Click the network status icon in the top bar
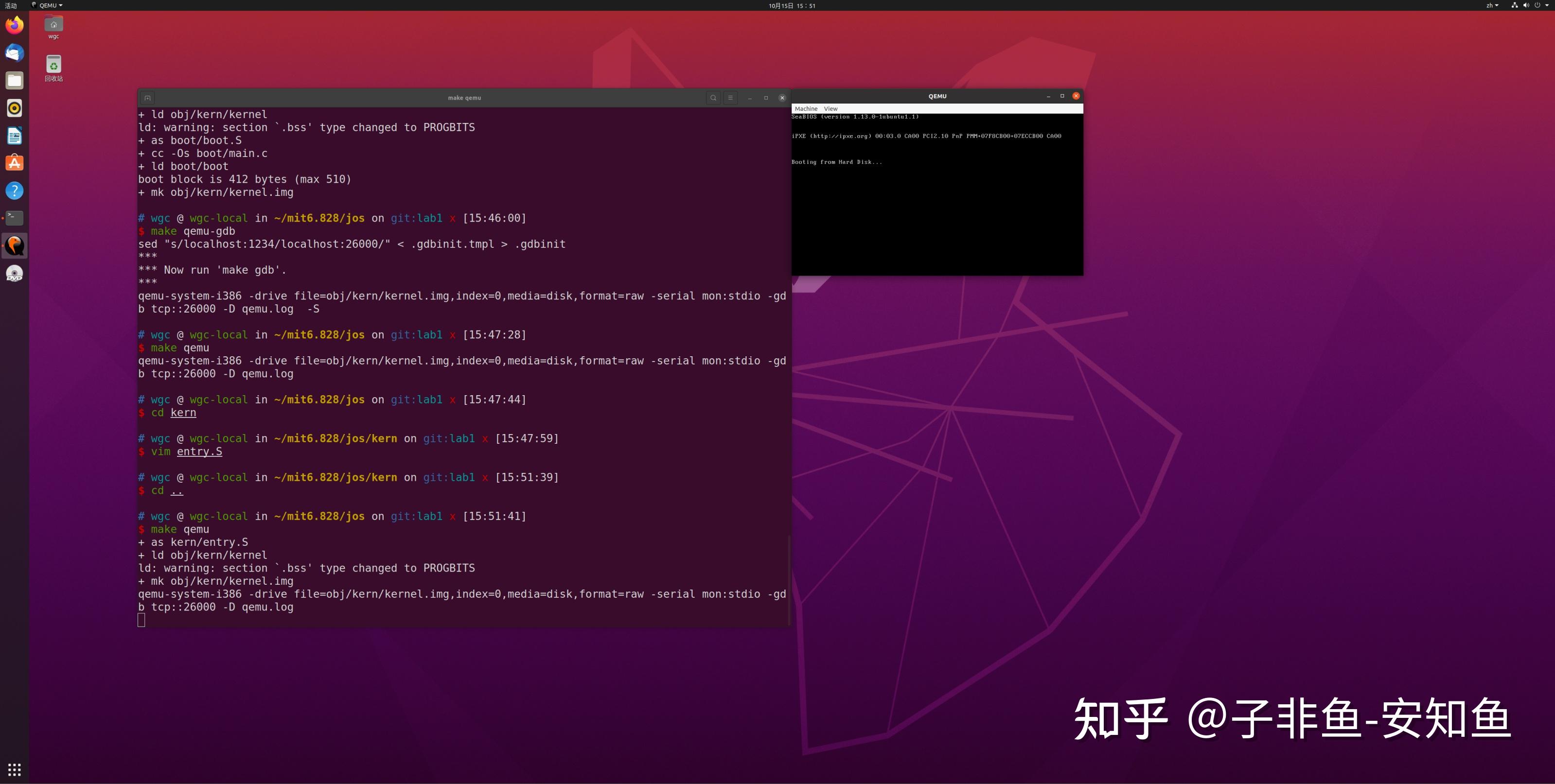1555x784 pixels. tap(1515, 5)
